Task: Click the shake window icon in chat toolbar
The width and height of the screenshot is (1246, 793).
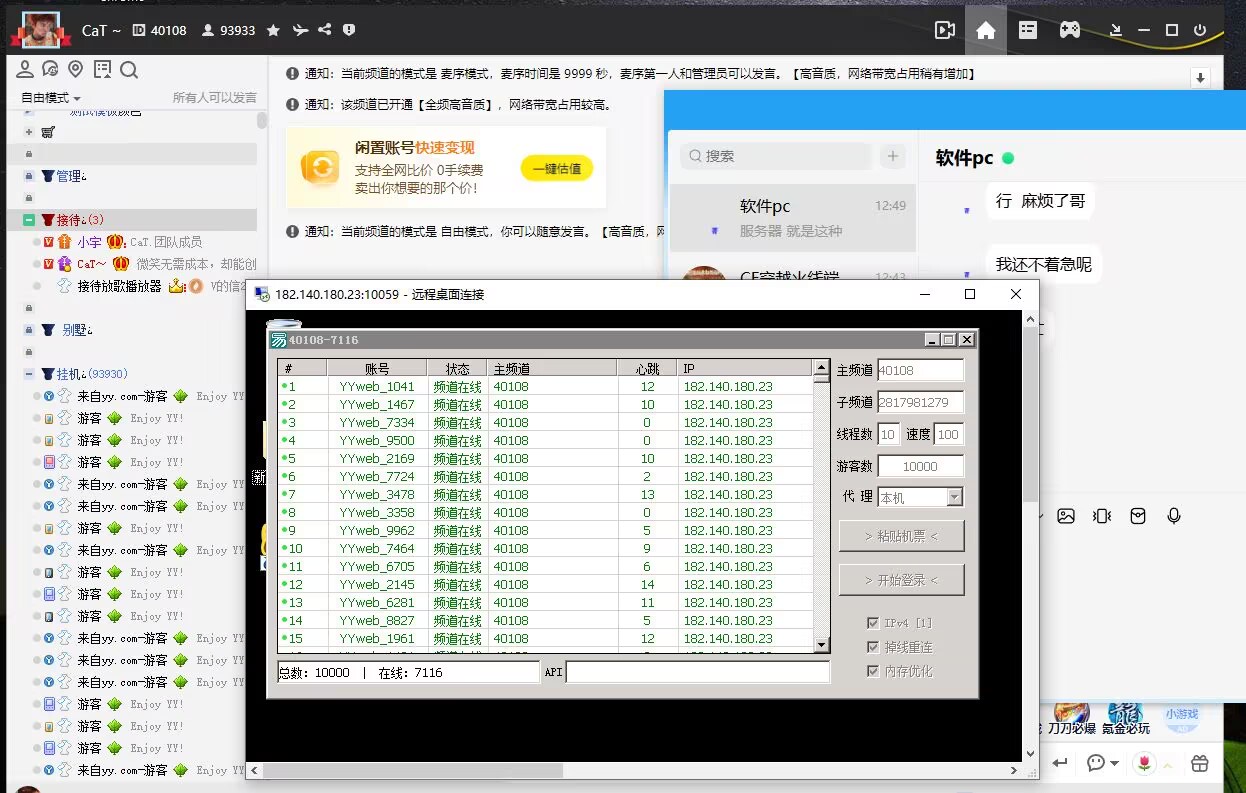Action: pos(1102,516)
